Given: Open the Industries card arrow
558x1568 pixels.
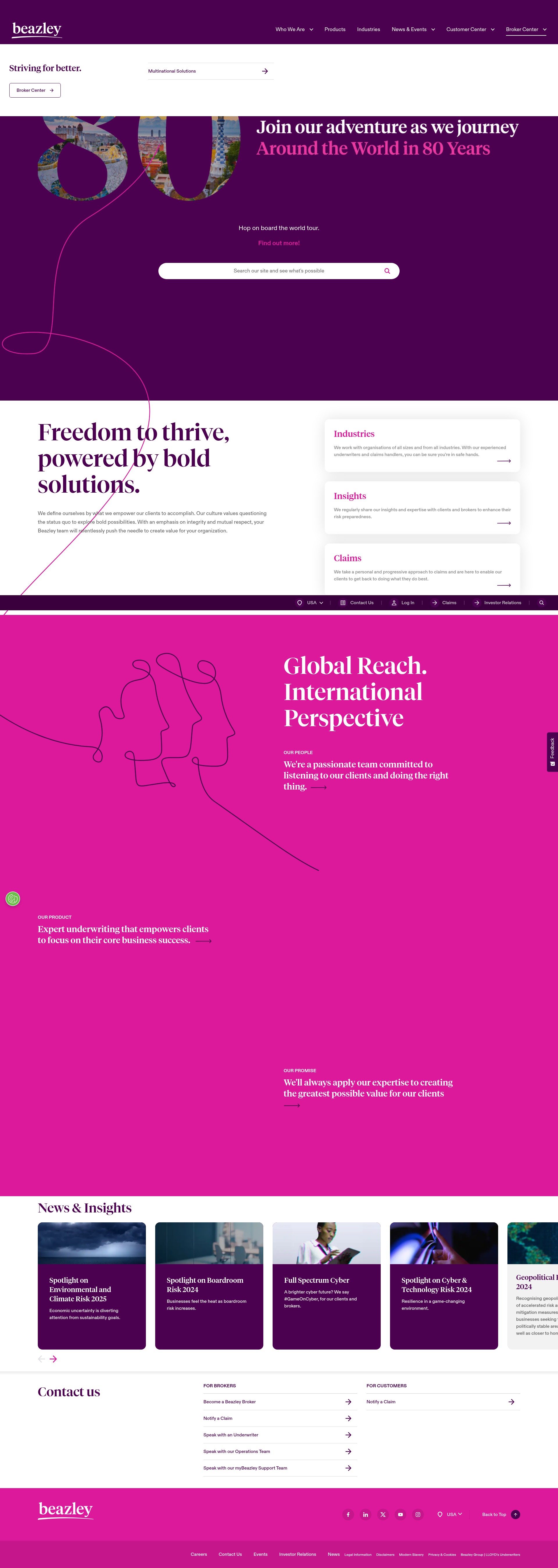Looking at the screenshot, I should (504, 461).
